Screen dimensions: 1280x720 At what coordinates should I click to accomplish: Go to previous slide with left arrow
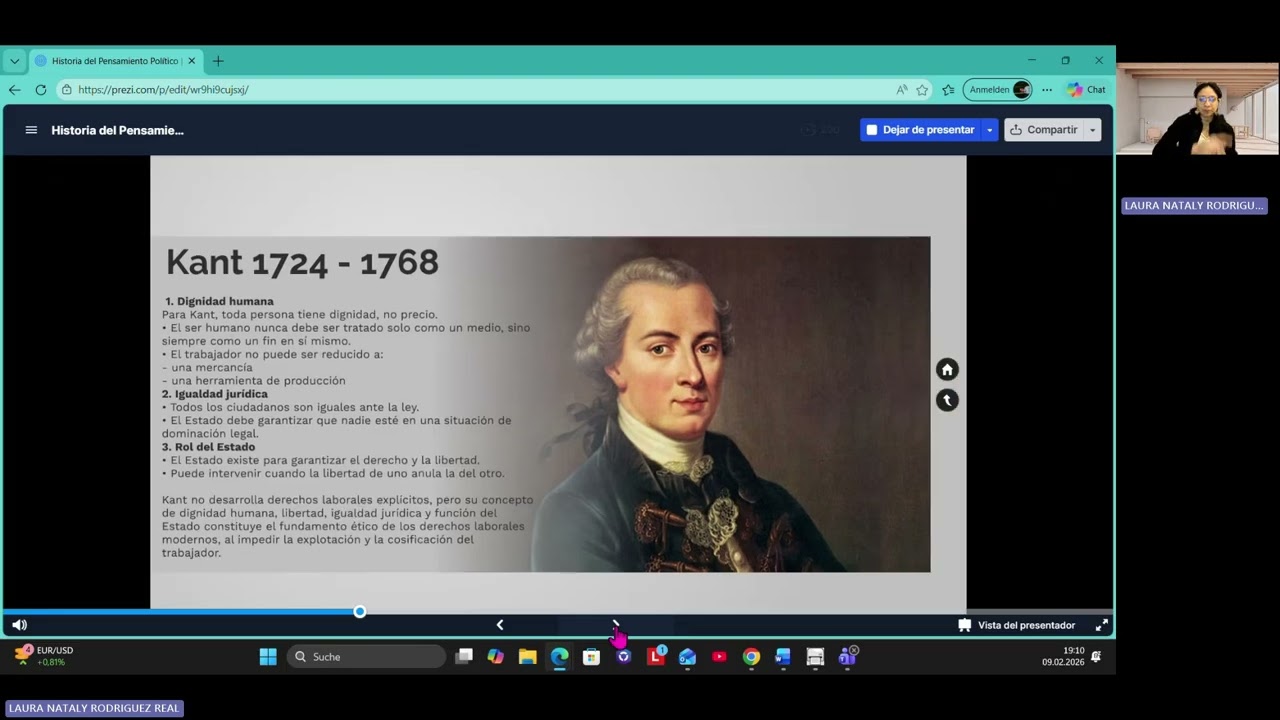pyautogui.click(x=500, y=625)
